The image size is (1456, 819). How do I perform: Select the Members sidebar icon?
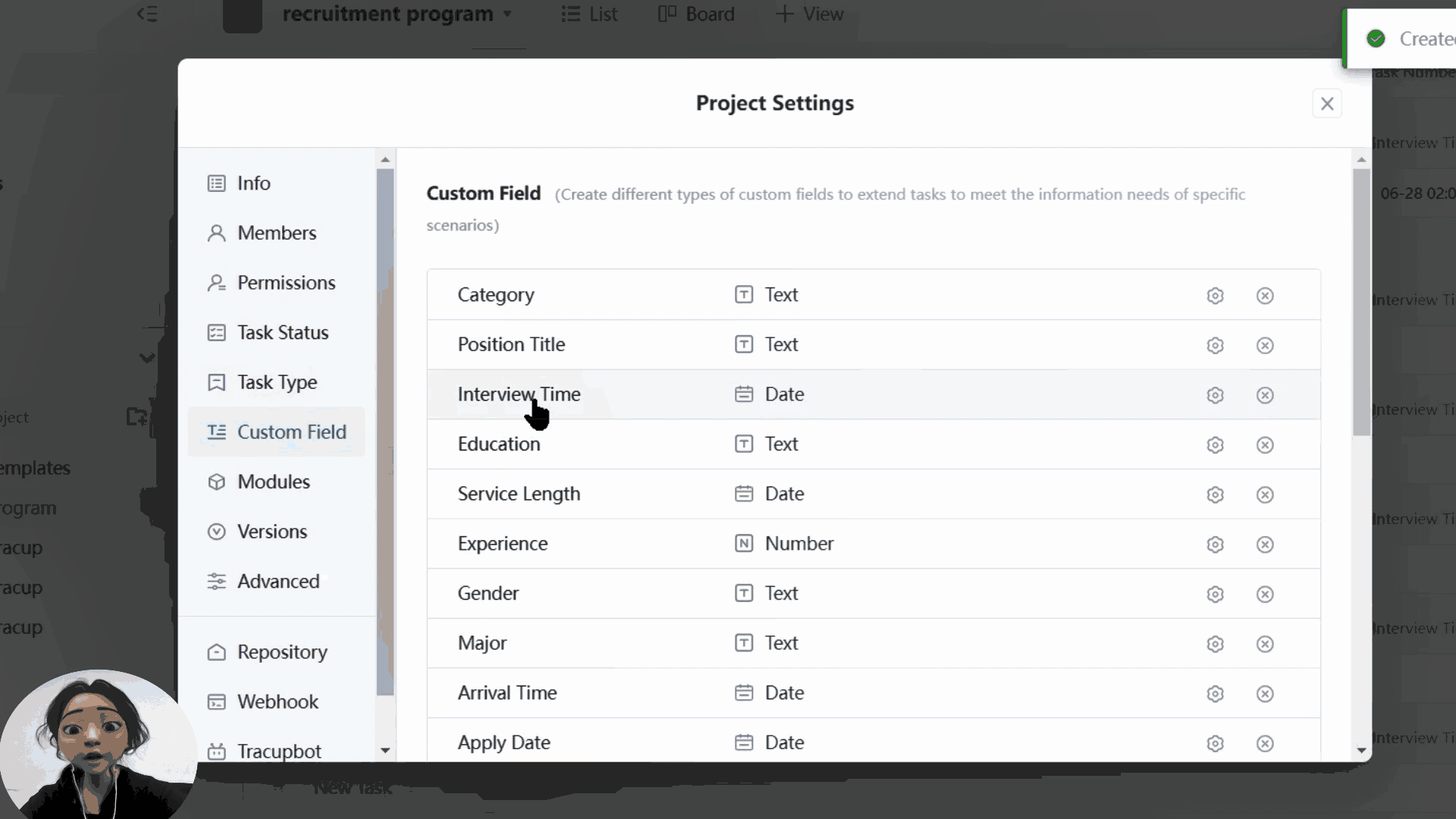pyautogui.click(x=216, y=233)
